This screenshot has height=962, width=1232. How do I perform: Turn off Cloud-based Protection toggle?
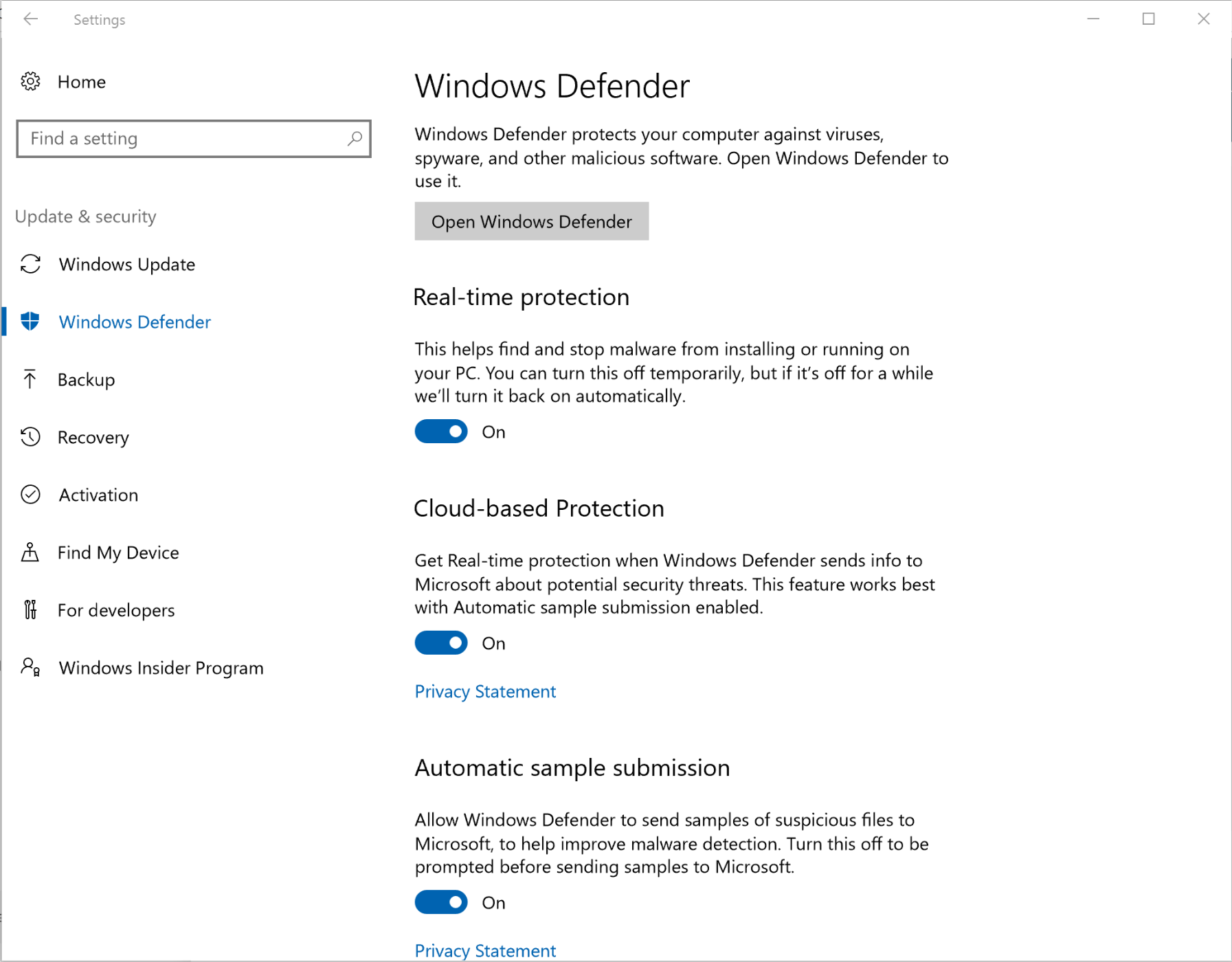pyautogui.click(x=441, y=643)
